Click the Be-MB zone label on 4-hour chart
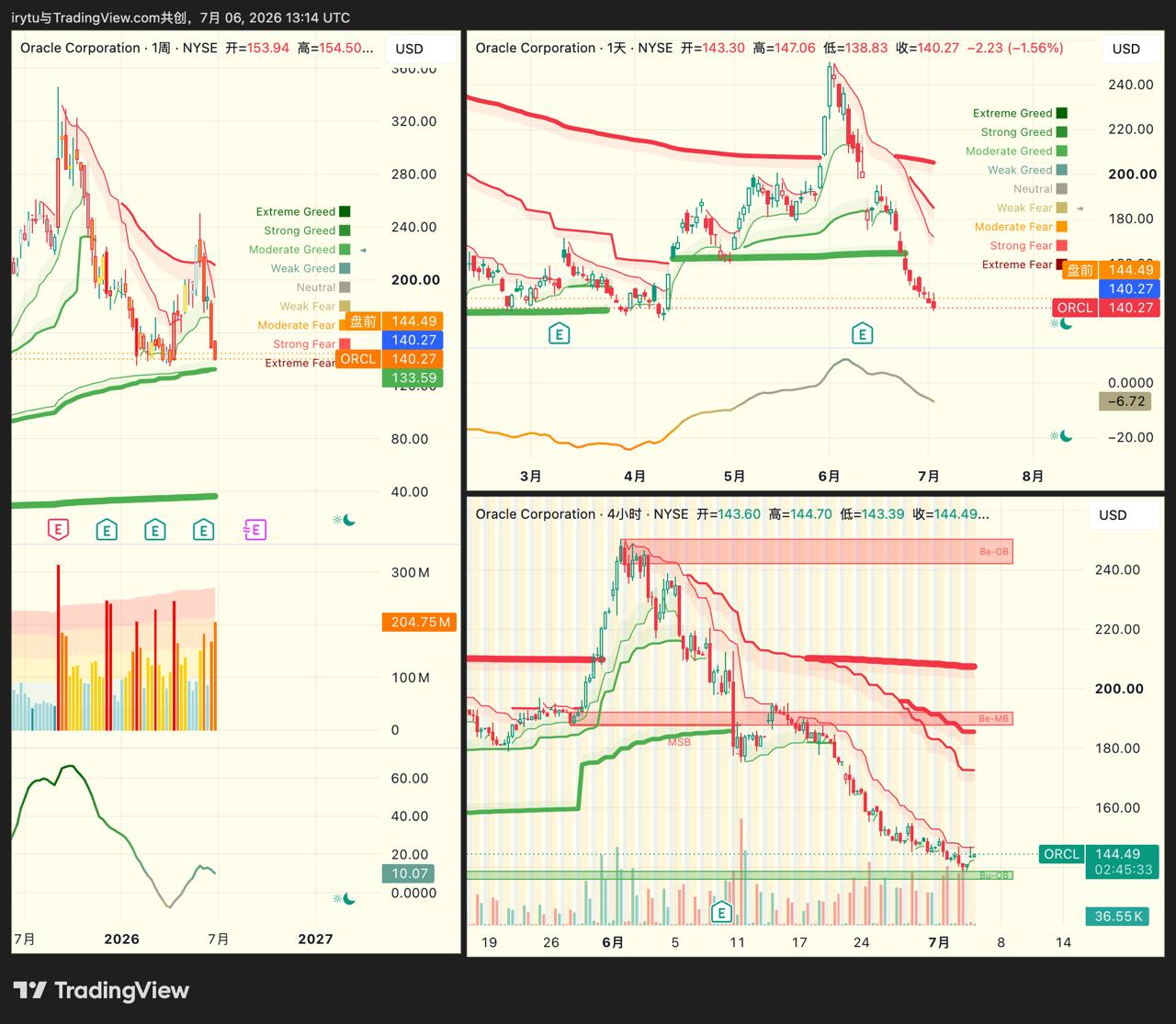 tap(994, 718)
